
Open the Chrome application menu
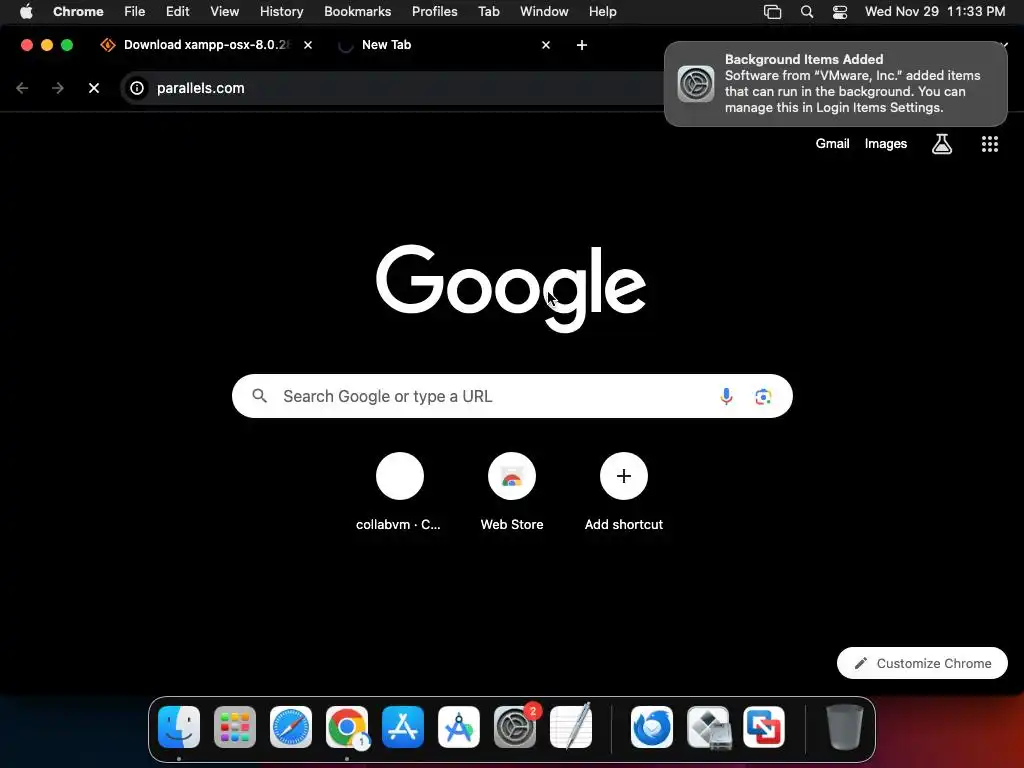(78, 11)
